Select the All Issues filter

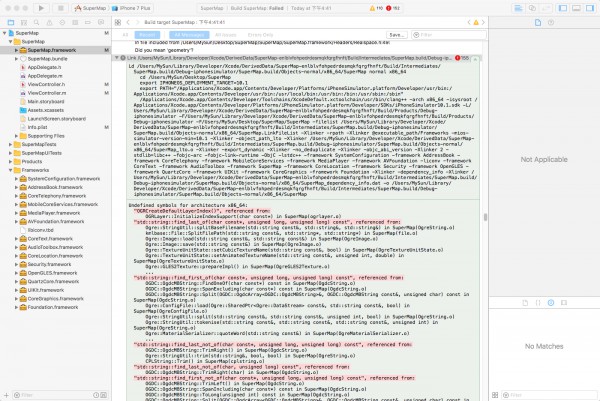[225, 35]
